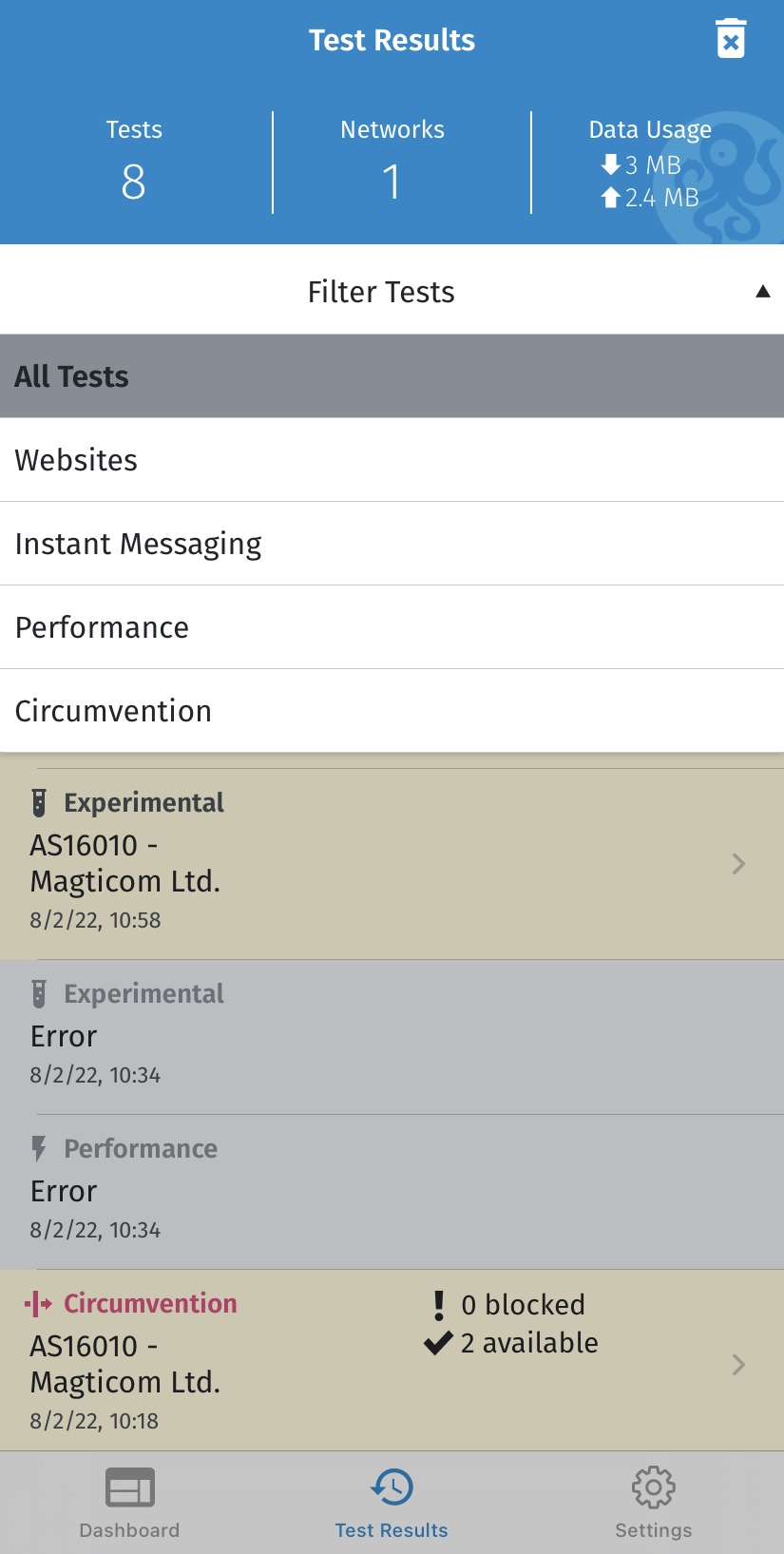Image resolution: width=784 pixels, height=1554 pixels.
Task: Open the Dashboard tab icon
Action: click(x=129, y=1488)
